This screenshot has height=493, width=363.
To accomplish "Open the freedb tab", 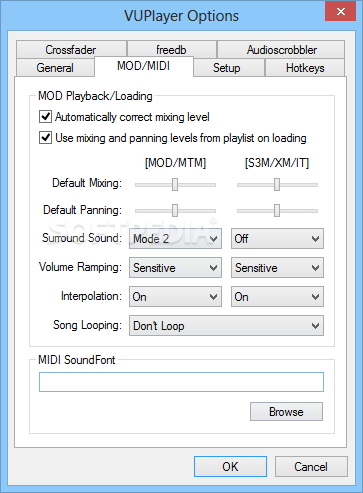I will [x=172, y=50].
